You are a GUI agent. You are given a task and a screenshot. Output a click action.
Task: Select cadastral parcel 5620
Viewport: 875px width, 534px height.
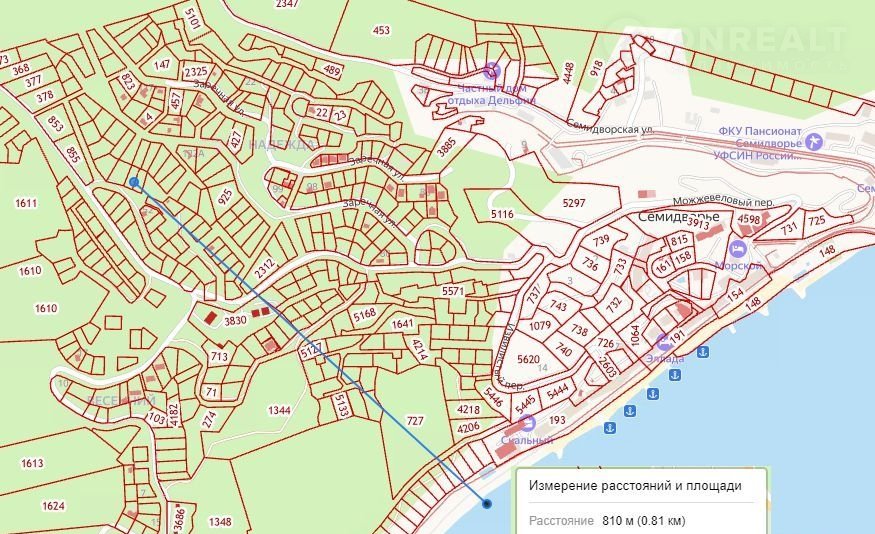[528, 361]
